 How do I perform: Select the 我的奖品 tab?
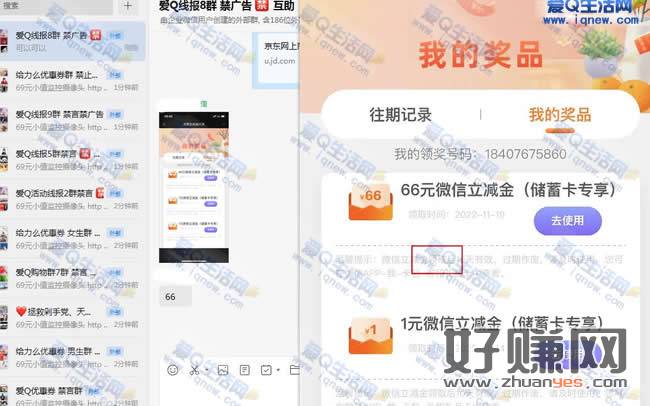point(559,116)
